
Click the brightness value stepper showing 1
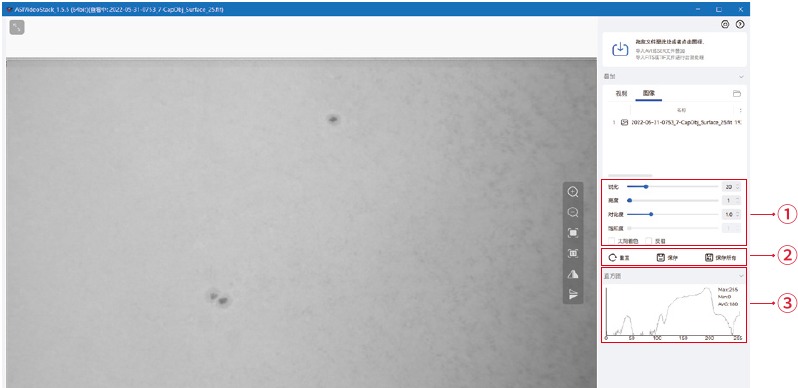pyautogui.click(x=731, y=201)
